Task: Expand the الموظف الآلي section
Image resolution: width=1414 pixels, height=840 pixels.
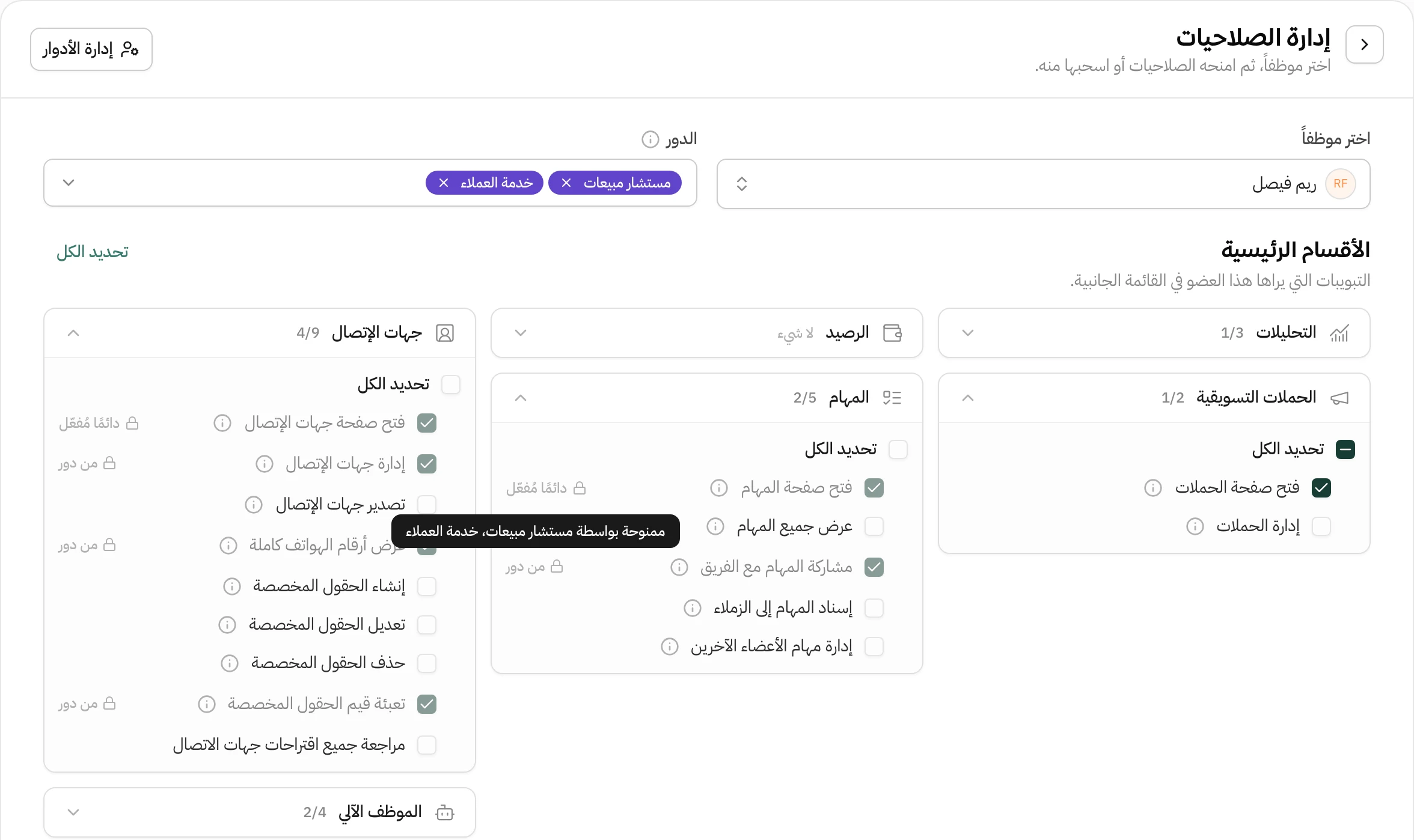Action: coord(73,812)
